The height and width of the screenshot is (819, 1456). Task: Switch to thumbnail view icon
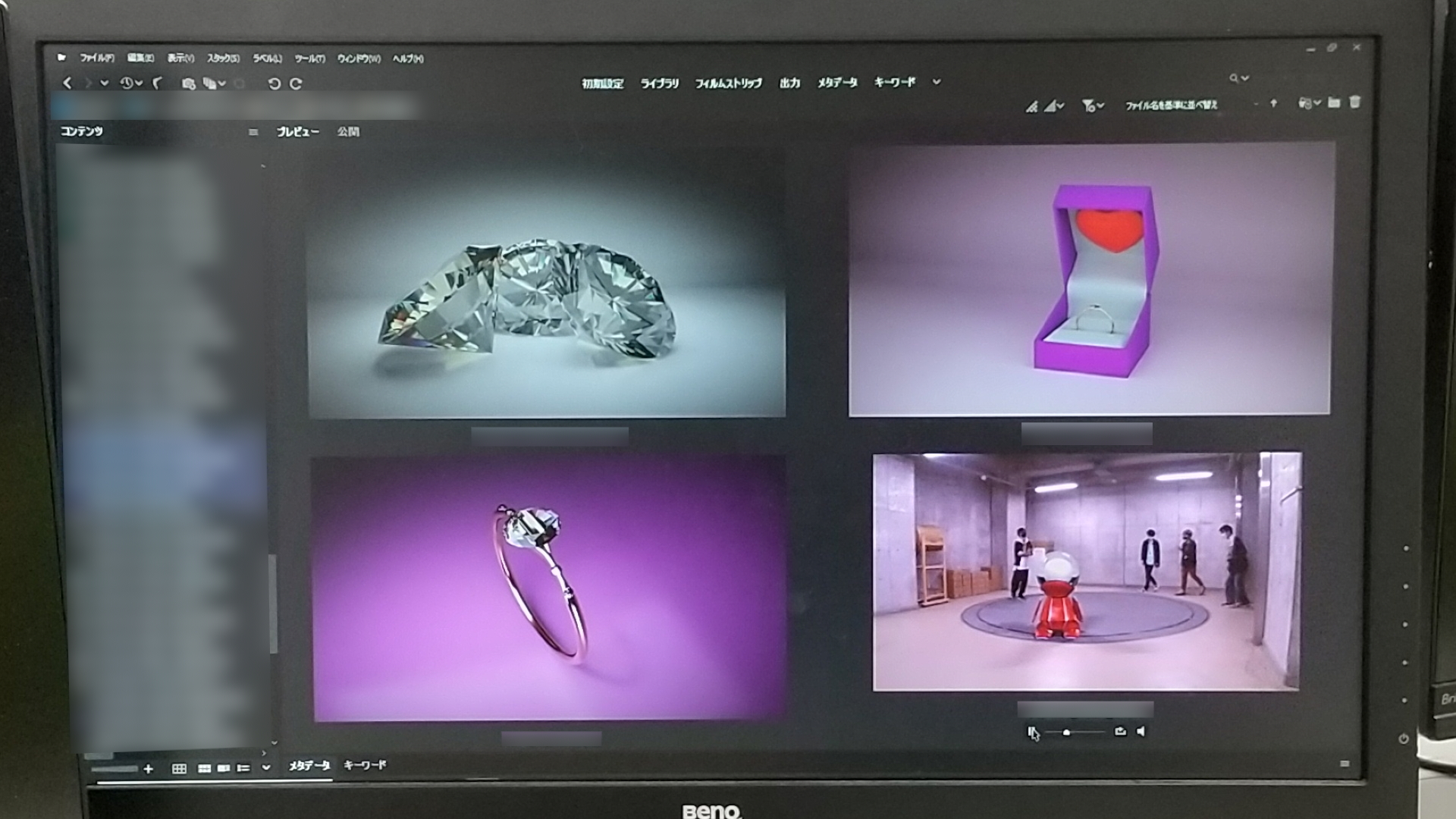coord(204,769)
